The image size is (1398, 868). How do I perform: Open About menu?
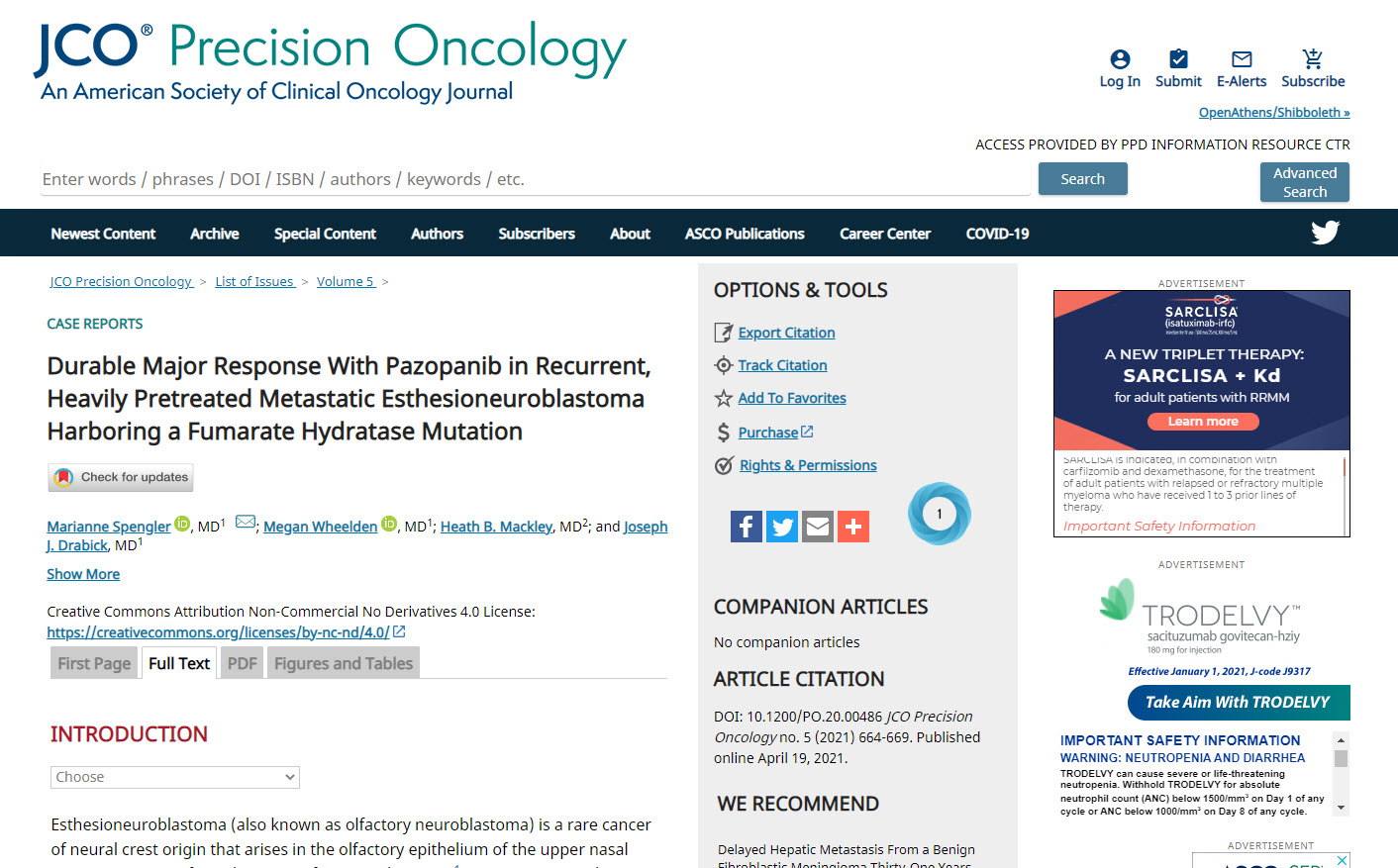[630, 234]
